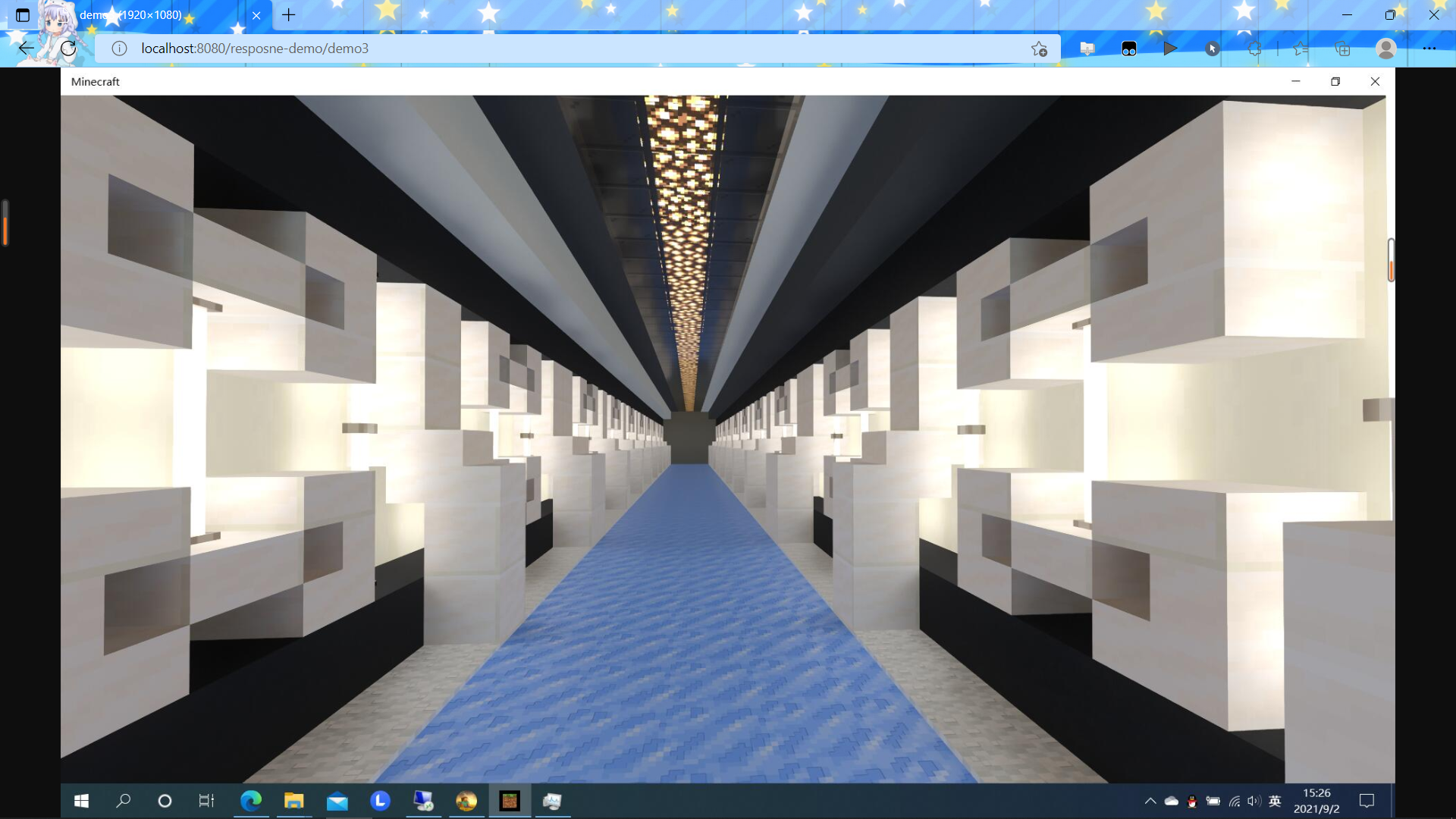Open the browser extensions puzzle icon
The height and width of the screenshot is (819, 1456).
(1254, 49)
